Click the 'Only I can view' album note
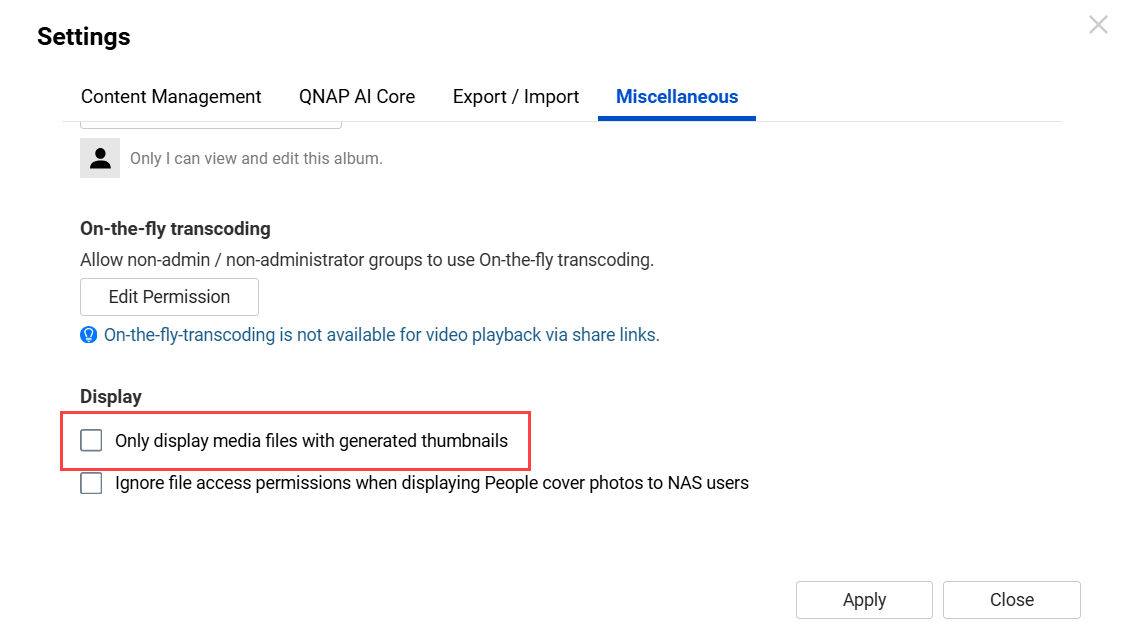The width and height of the screenshot is (1123, 644). pyautogui.click(x=256, y=158)
